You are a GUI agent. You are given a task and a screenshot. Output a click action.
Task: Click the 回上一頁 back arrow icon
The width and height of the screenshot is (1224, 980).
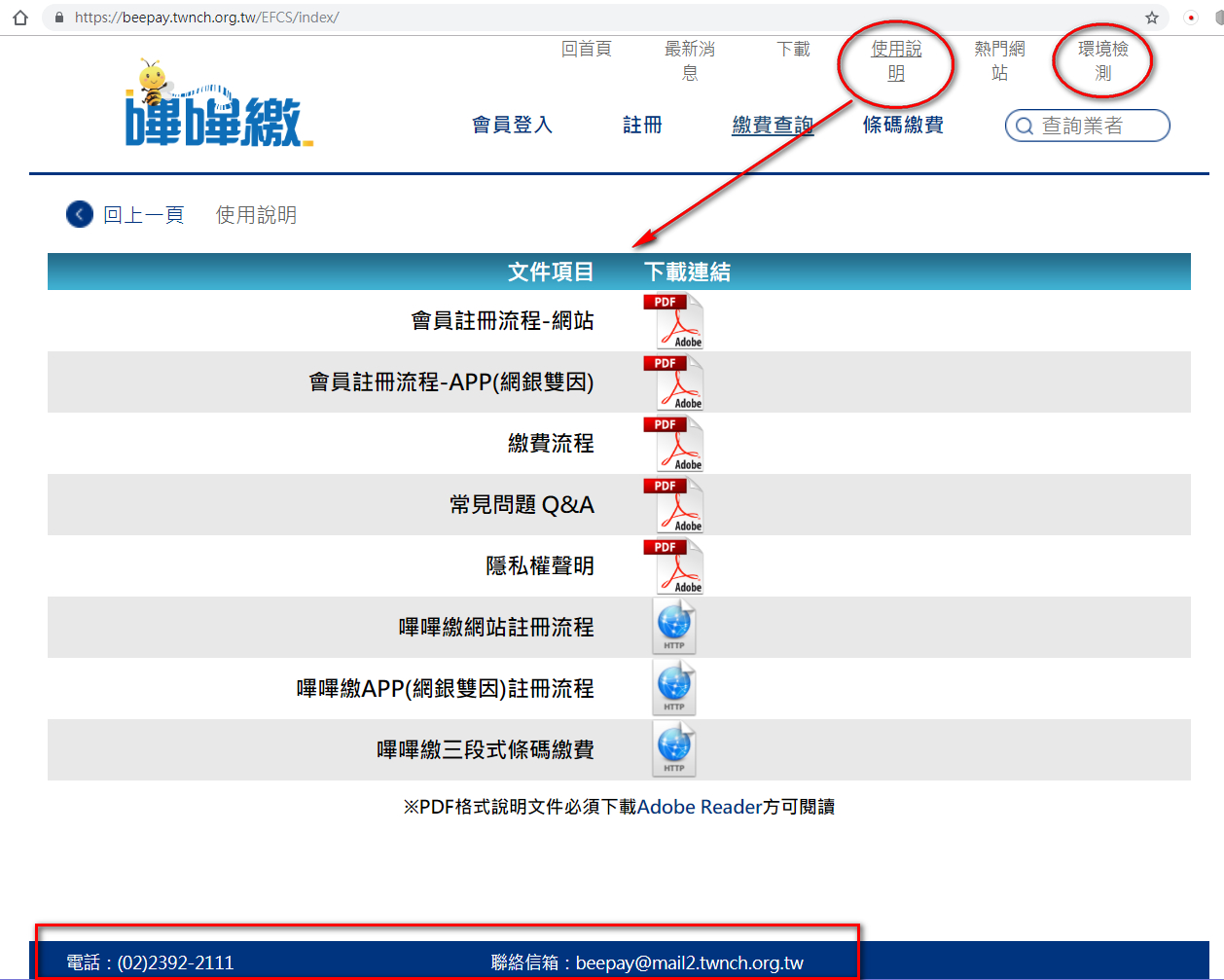pyautogui.click(x=80, y=214)
